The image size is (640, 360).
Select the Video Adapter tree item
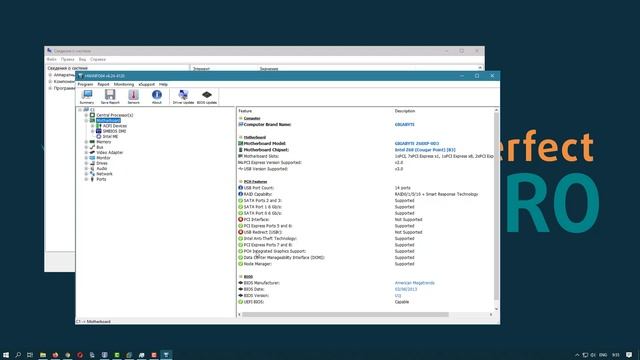(109, 152)
